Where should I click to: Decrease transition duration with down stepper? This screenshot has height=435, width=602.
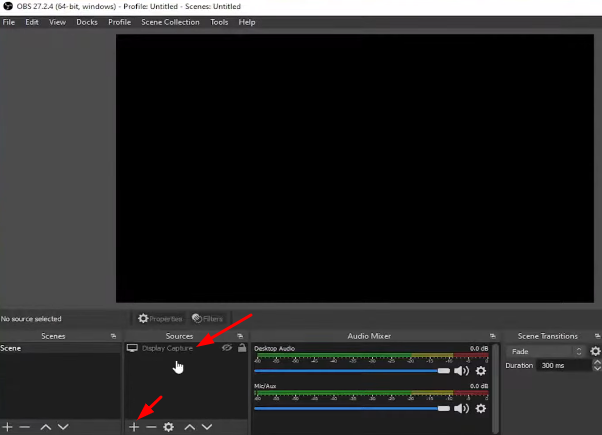point(597,368)
